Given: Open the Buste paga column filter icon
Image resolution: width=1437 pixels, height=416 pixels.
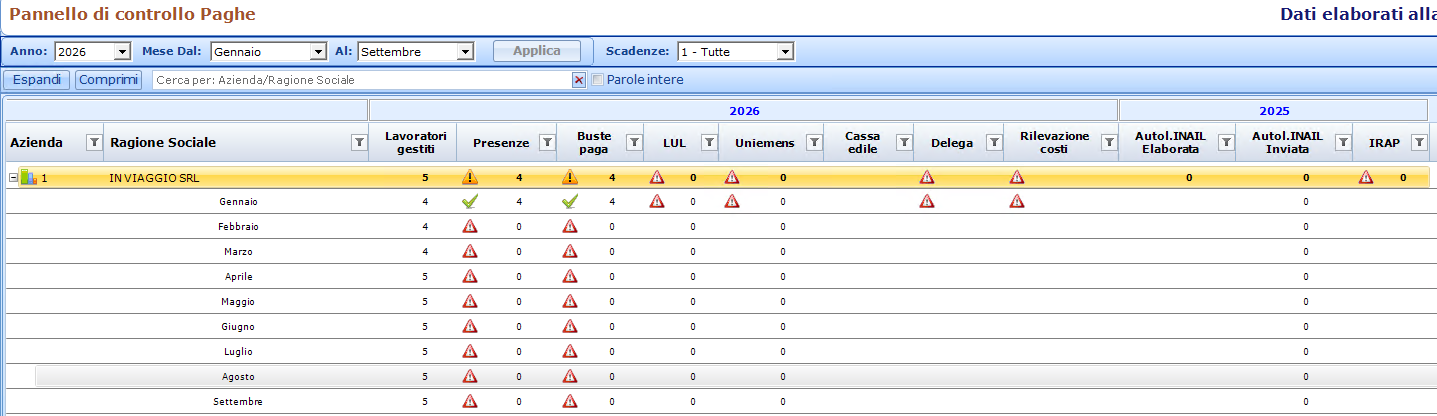Looking at the screenshot, I should point(633,143).
